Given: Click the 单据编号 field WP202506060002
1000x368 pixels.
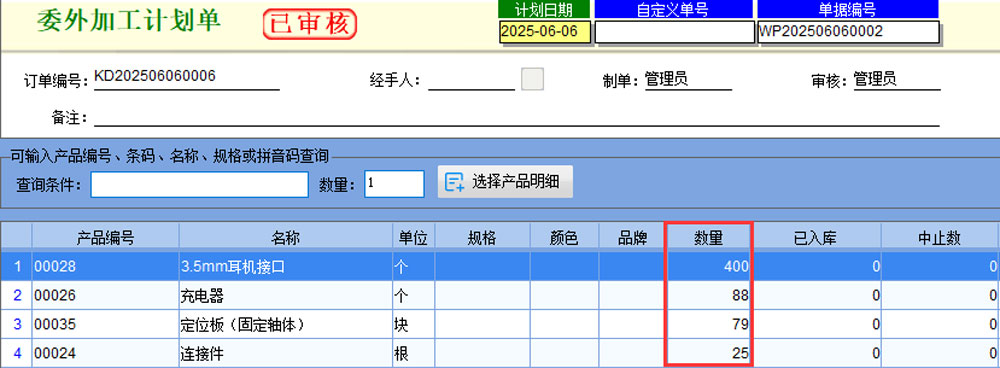Looking at the screenshot, I should point(848,32).
